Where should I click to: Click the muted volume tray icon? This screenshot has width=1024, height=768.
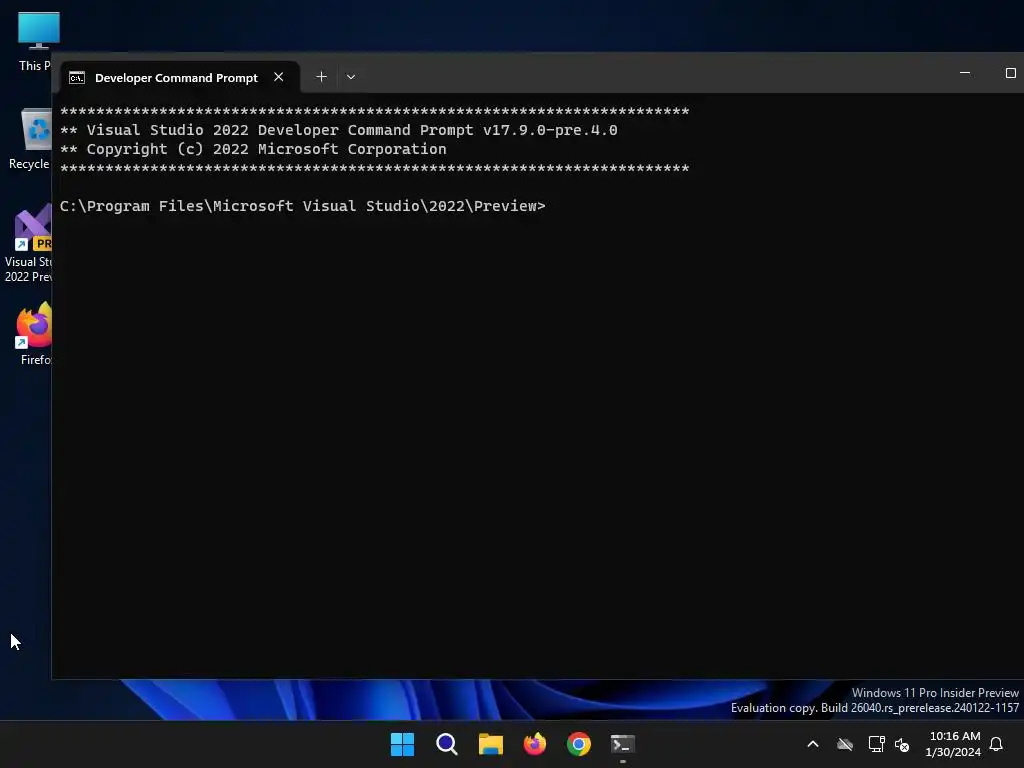pos(902,744)
